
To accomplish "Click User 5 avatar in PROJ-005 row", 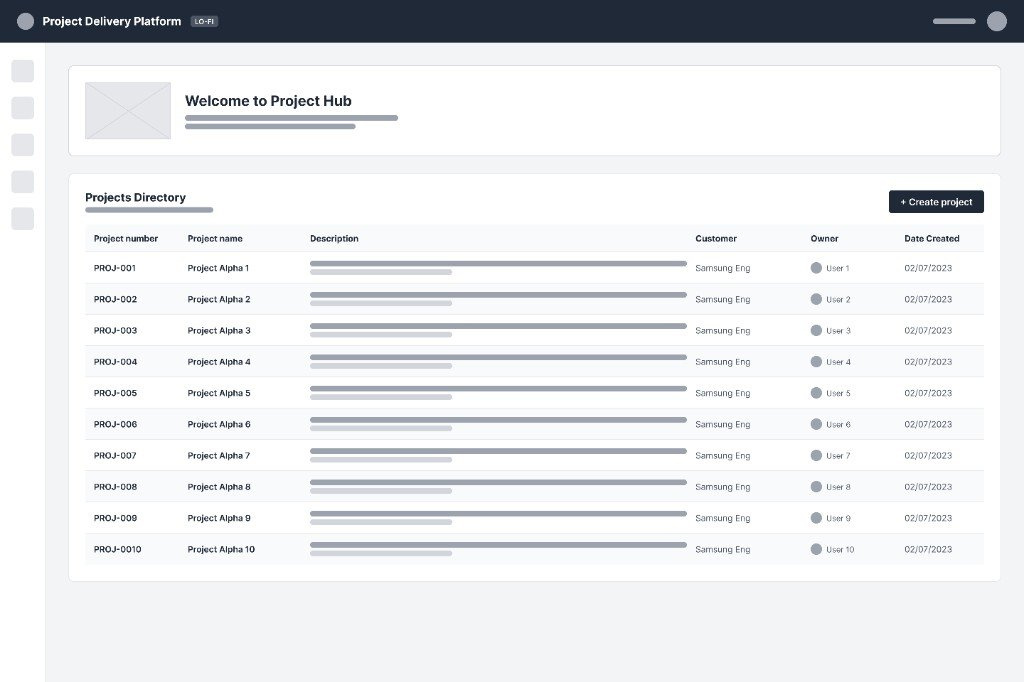I will click(x=816, y=393).
